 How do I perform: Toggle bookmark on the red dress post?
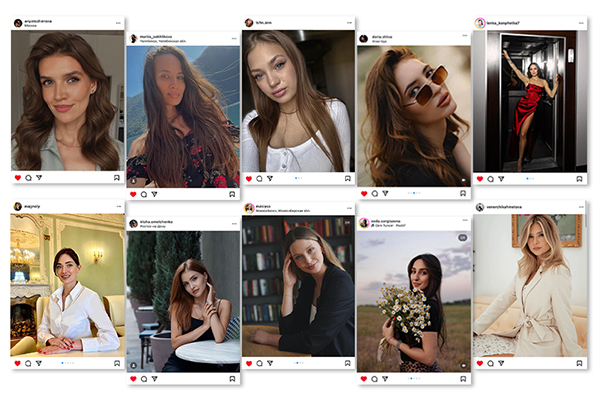(579, 179)
